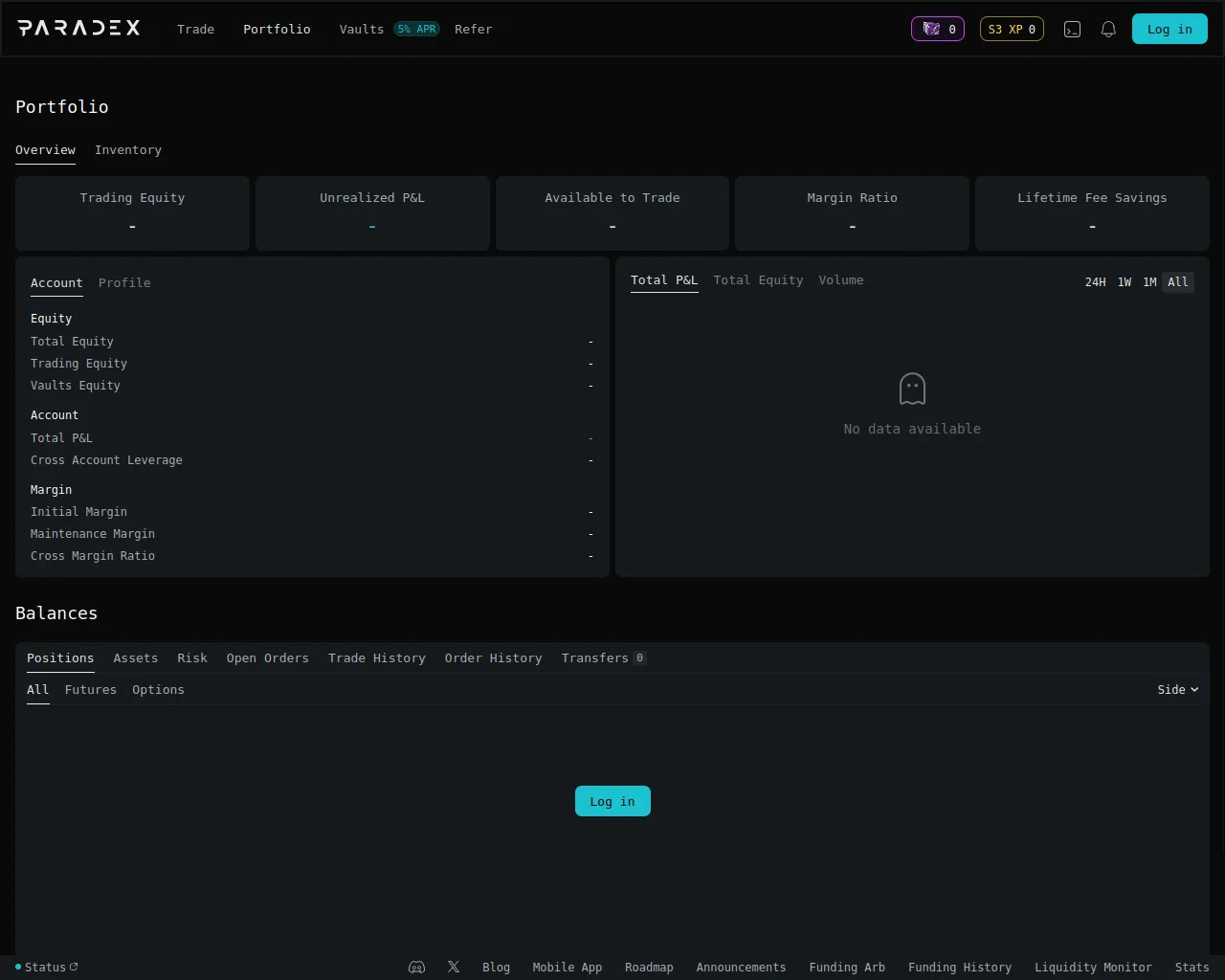Open the Status page link

coord(47,968)
